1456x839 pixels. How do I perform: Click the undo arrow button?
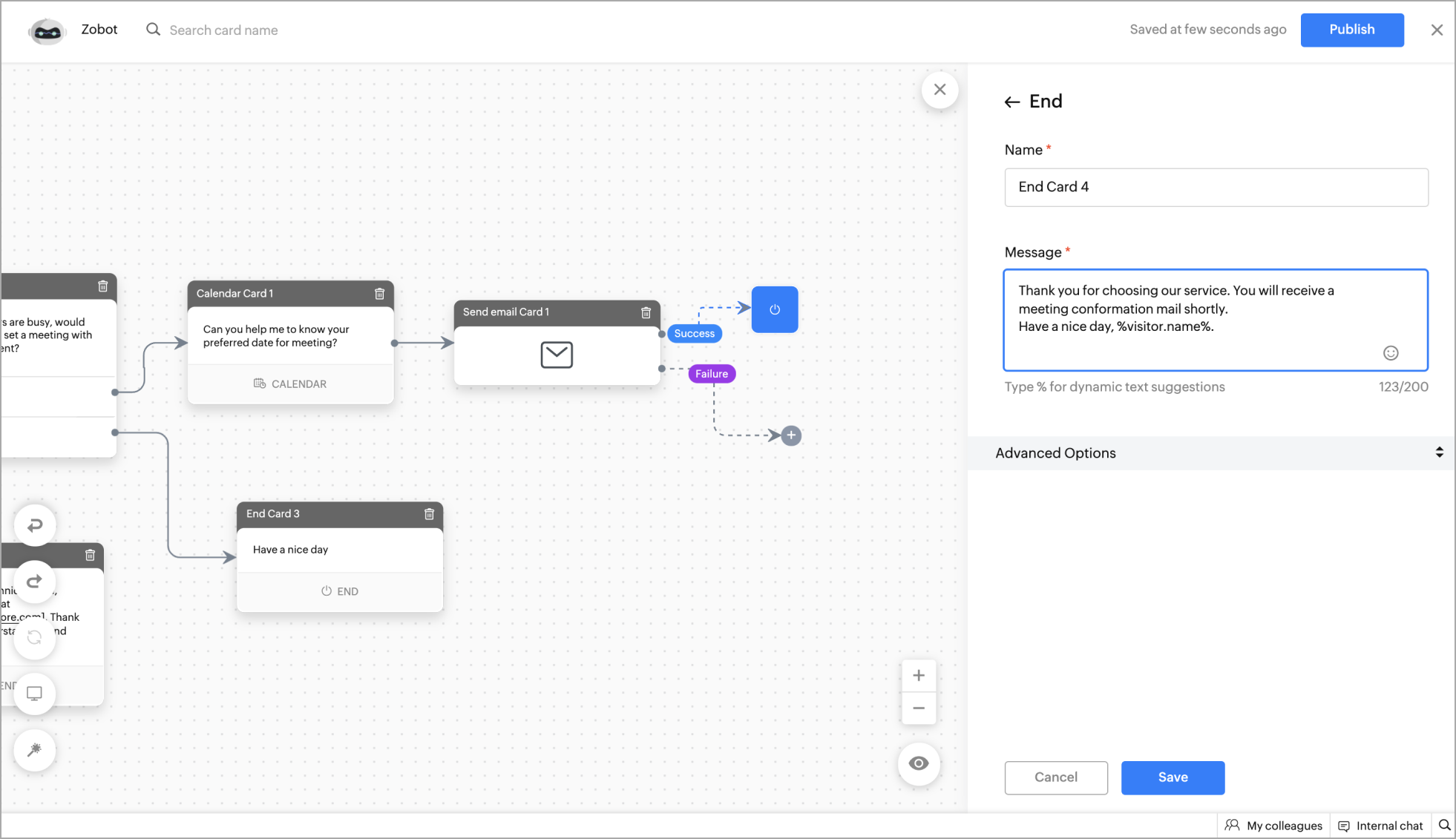point(35,526)
